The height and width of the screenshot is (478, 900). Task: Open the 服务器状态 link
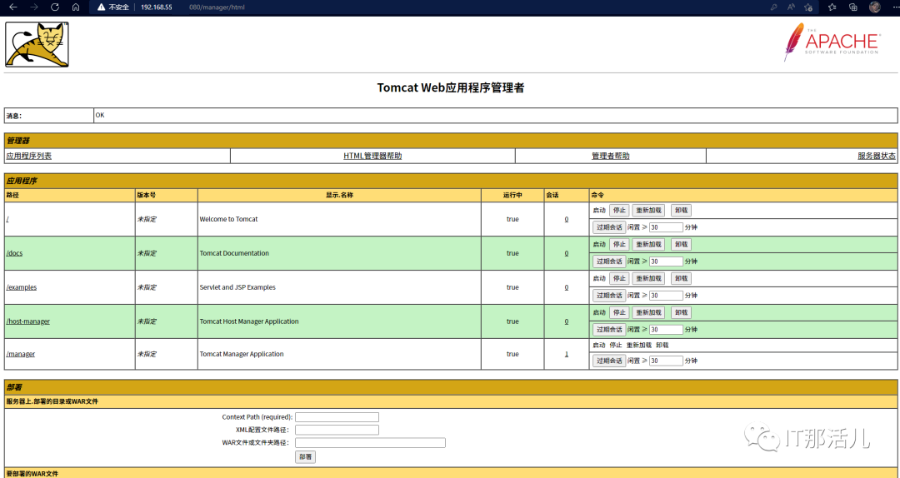[x=876, y=156]
